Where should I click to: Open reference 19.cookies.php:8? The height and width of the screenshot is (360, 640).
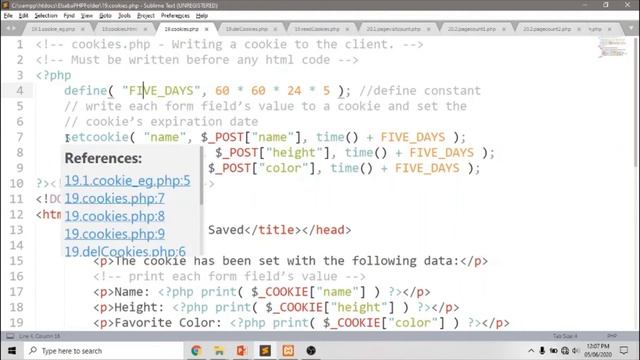click(114, 216)
